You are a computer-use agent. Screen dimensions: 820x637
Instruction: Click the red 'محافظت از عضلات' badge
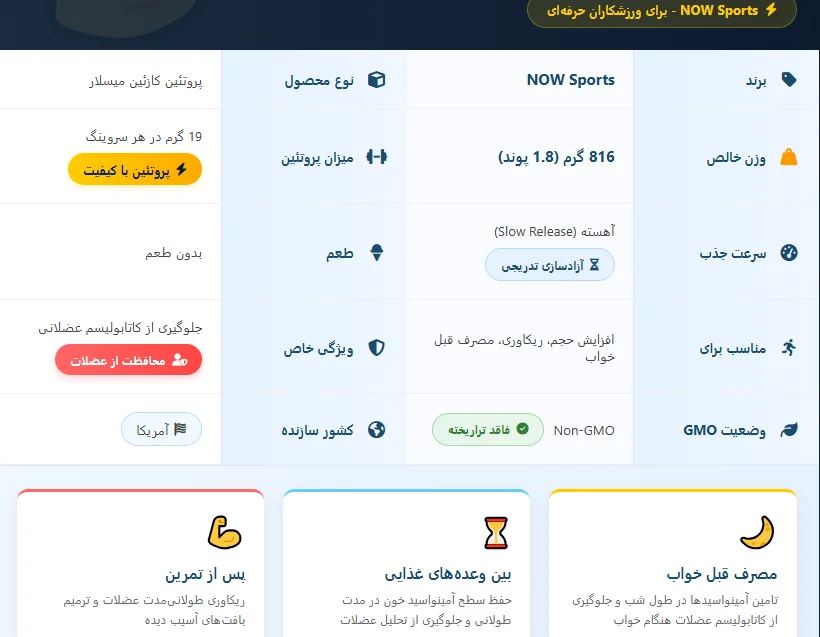(x=128, y=360)
